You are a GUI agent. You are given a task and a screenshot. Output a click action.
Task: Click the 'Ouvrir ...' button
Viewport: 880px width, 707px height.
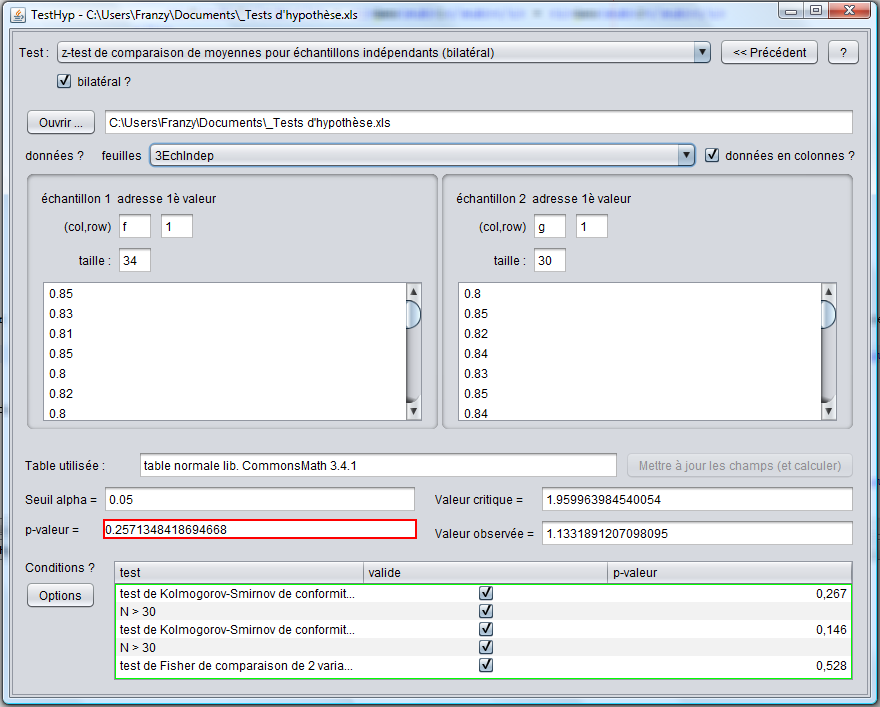click(x=60, y=122)
